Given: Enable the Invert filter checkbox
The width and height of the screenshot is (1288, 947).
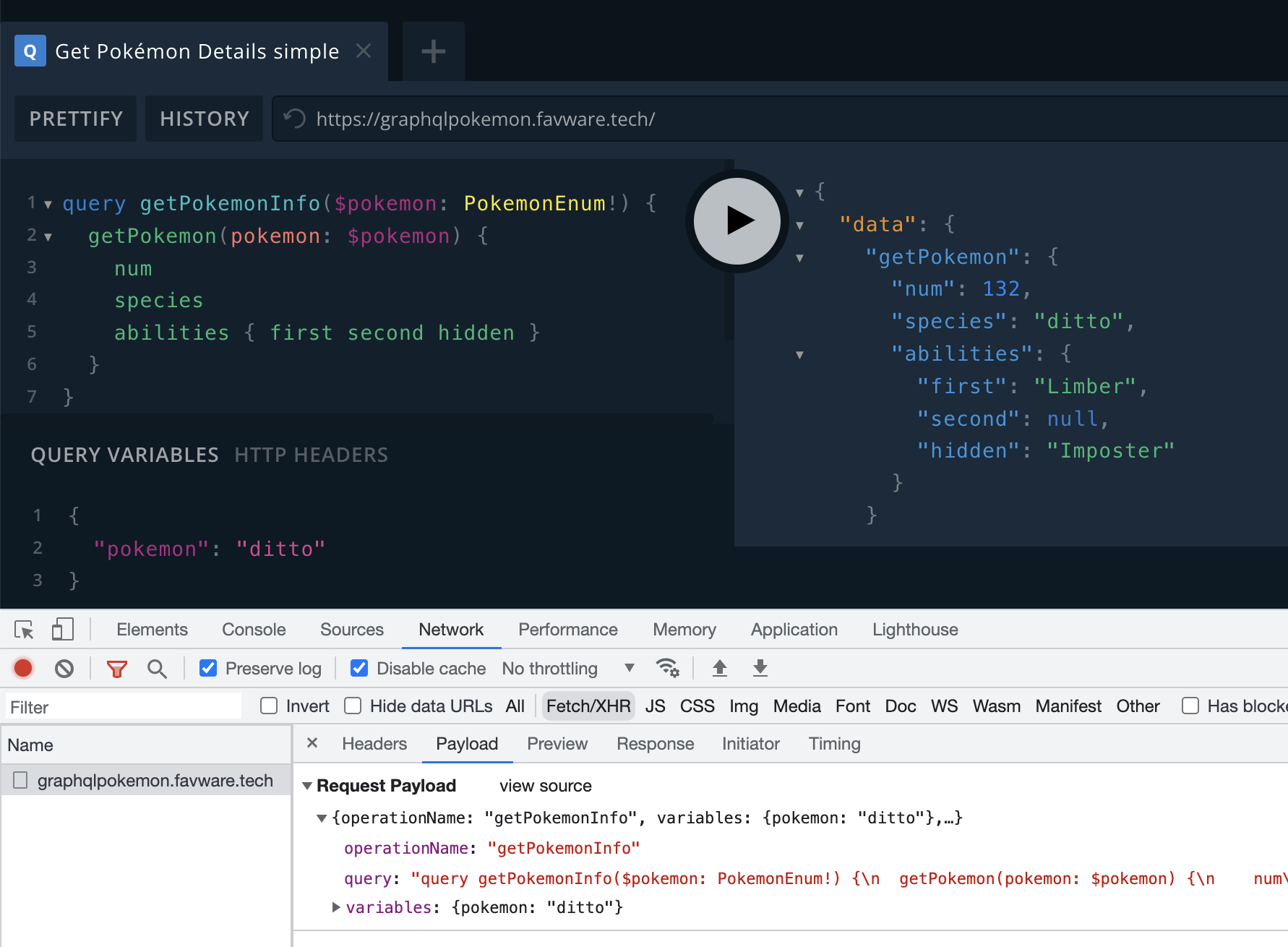Looking at the screenshot, I should 269,706.
